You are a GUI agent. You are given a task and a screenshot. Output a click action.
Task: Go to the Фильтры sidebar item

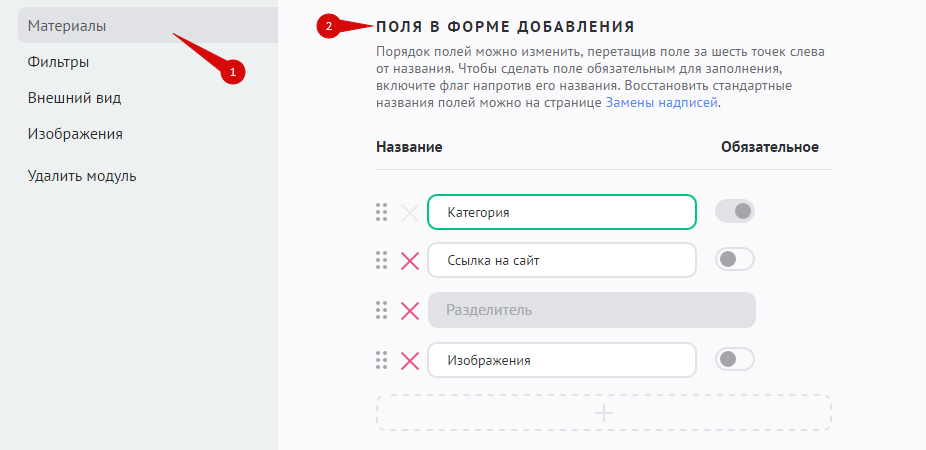(x=59, y=62)
